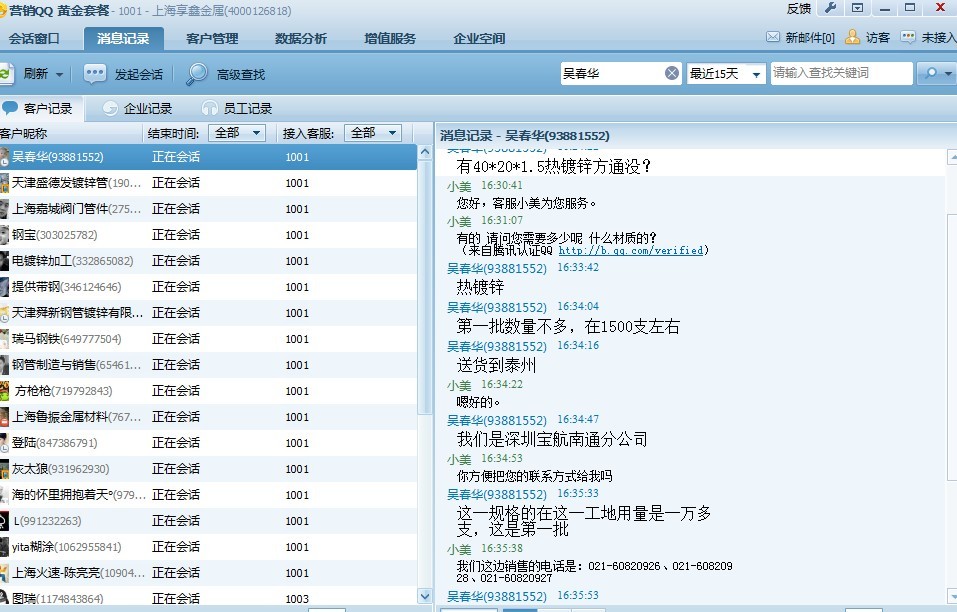Select the 员工记录 sub-tab
Image resolution: width=957 pixels, height=612 pixels.
[237, 109]
